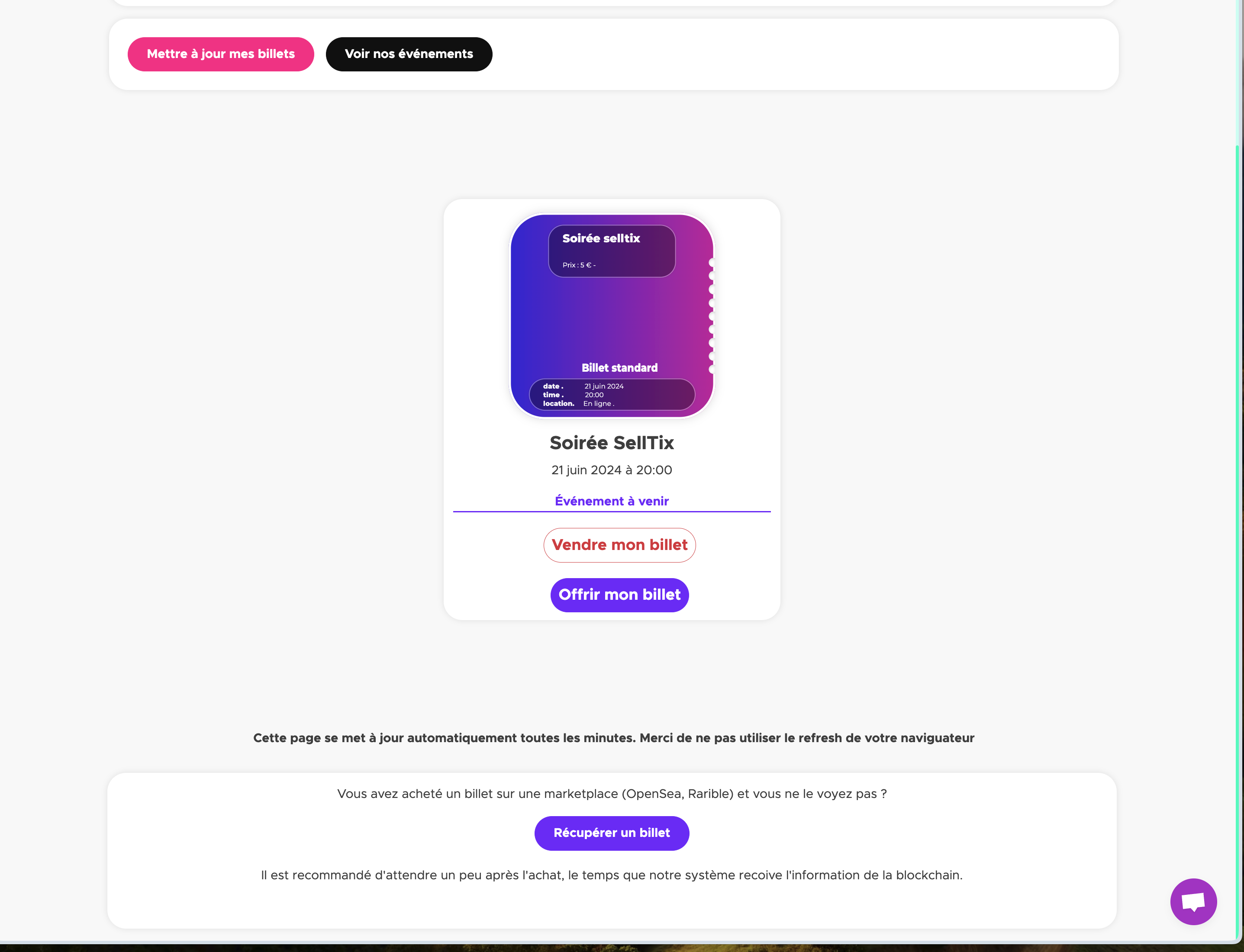Click the "En ligne" location on the ticket

tap(598, 404)
